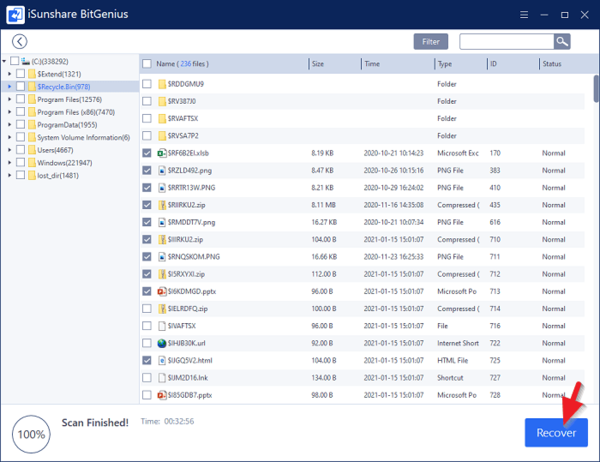Click the blank file icon of $IVAFTSX
Viewport: 600px width, 462px height.
162,326
